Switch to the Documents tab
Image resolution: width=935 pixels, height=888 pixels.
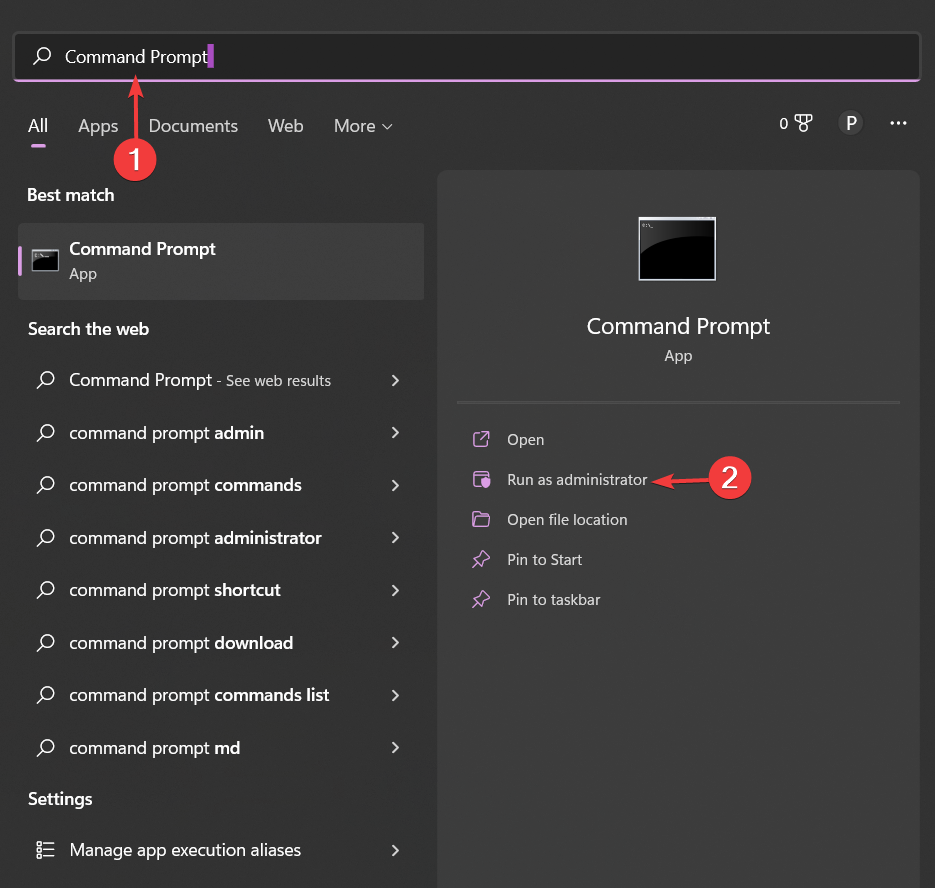pos(193,126)
